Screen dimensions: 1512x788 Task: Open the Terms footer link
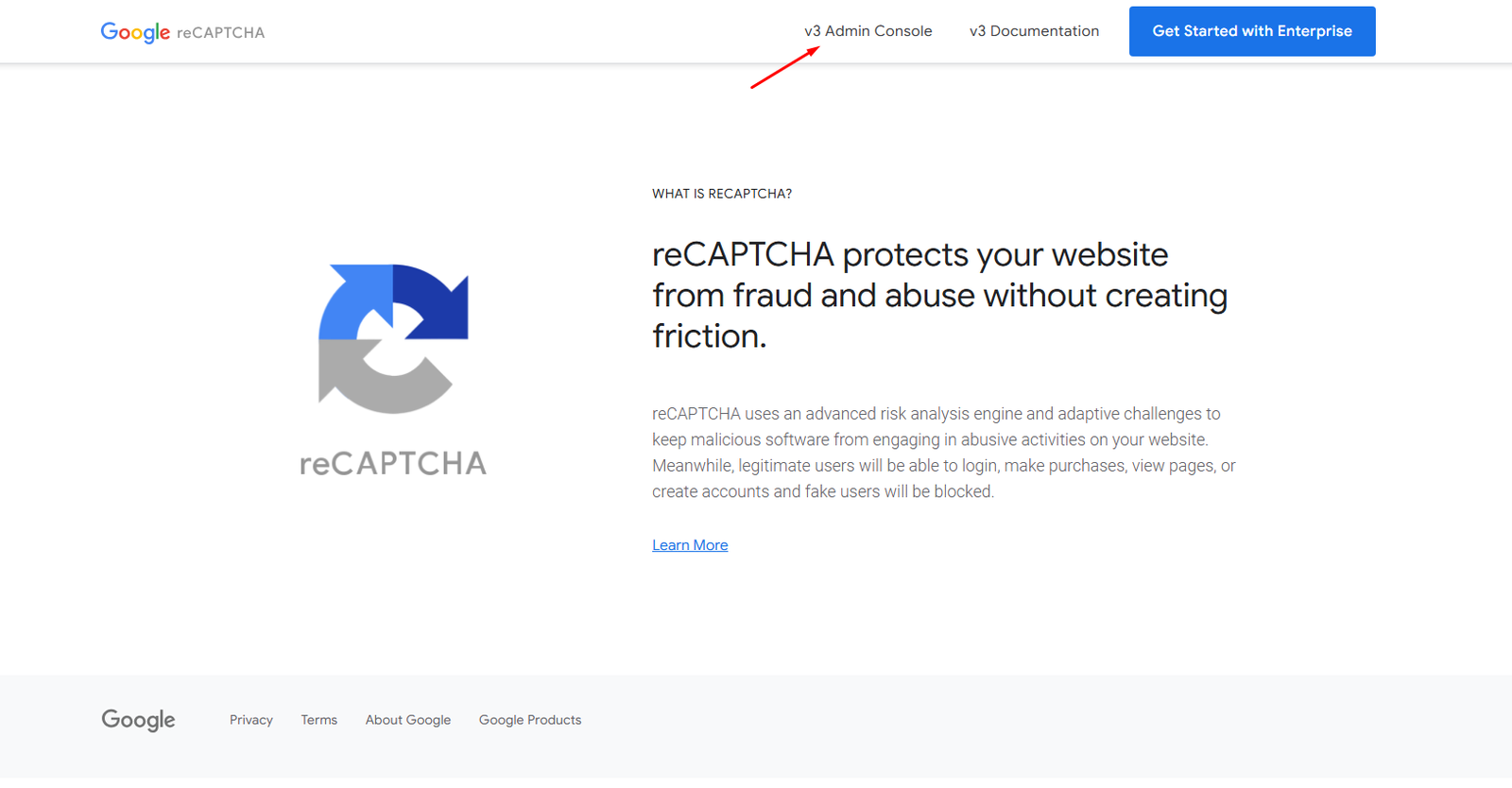[x=319, y=720]
